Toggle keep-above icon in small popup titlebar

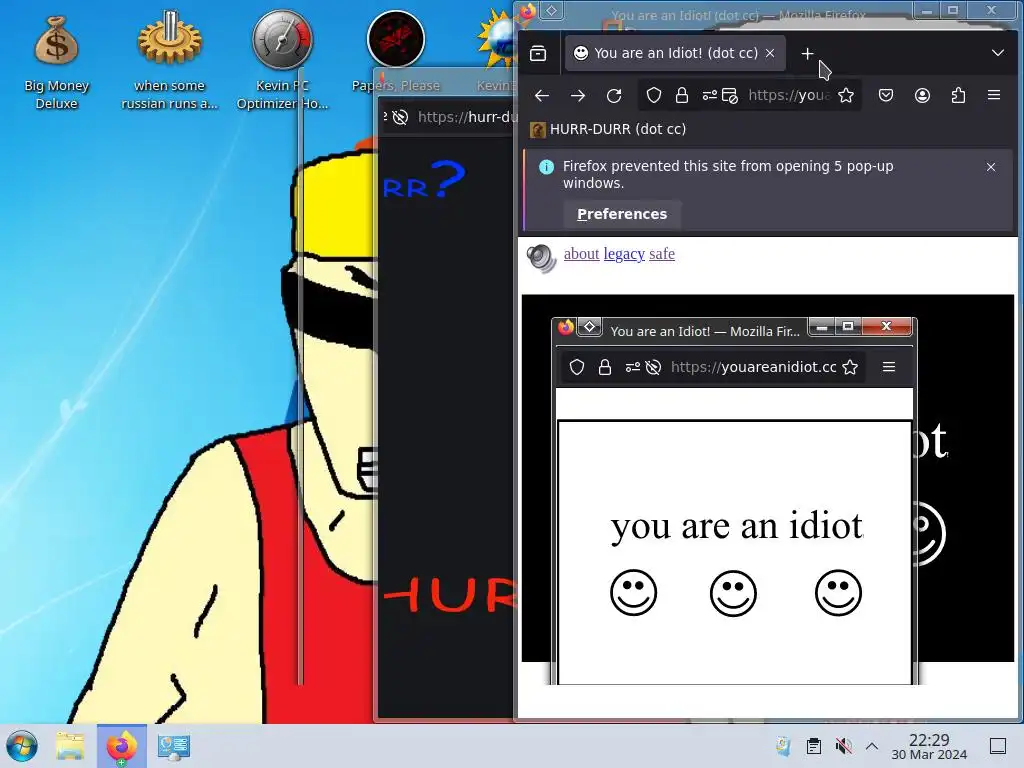[589, 327]
